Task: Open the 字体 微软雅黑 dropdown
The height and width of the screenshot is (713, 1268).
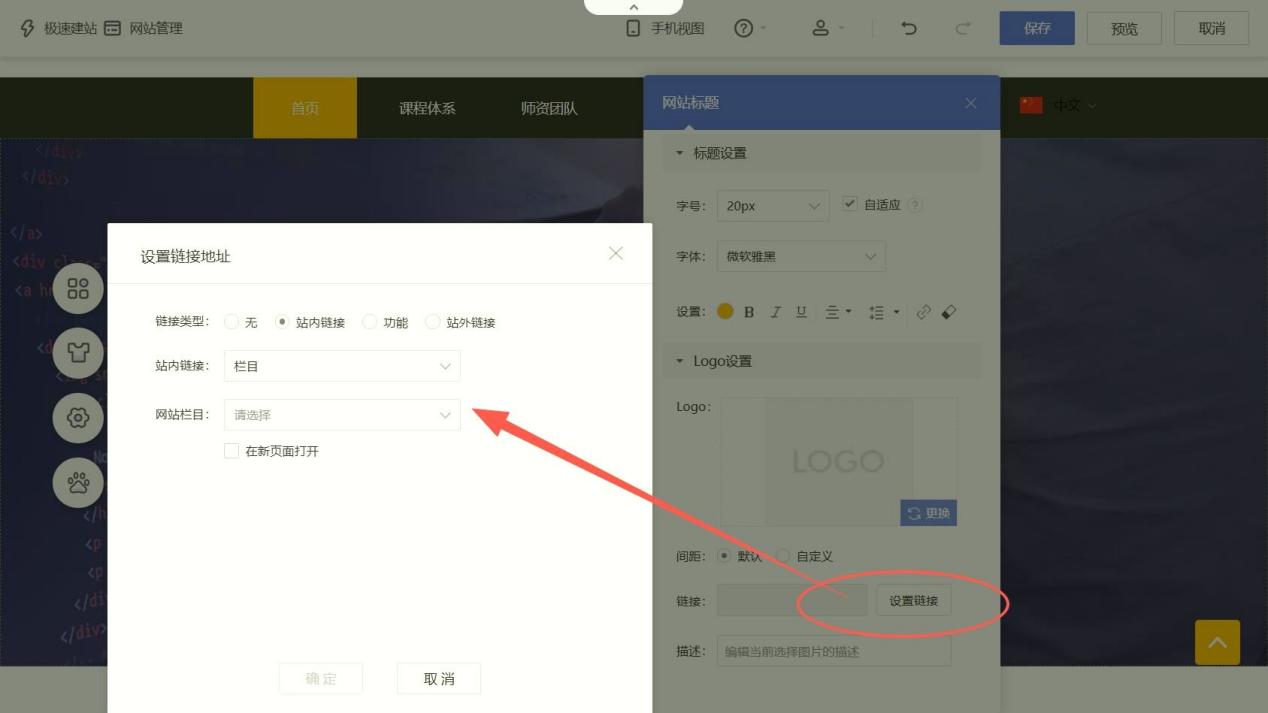Action: [x=801, y=256]
